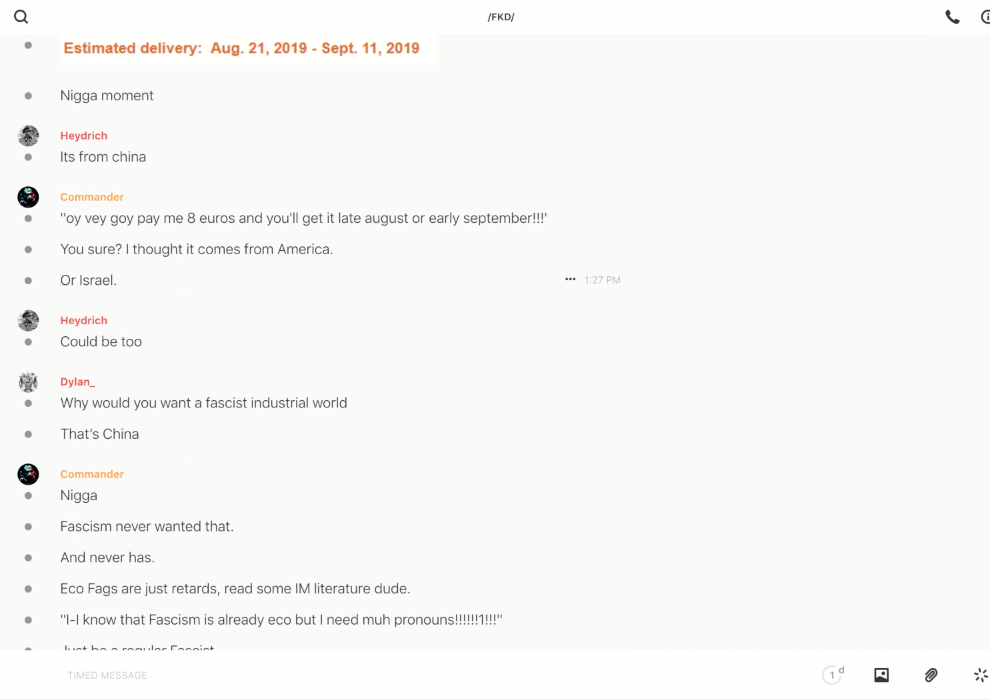Click the Dylan_ sender name
The height and width of the screenshot is (700, 990).
point(77,382)
